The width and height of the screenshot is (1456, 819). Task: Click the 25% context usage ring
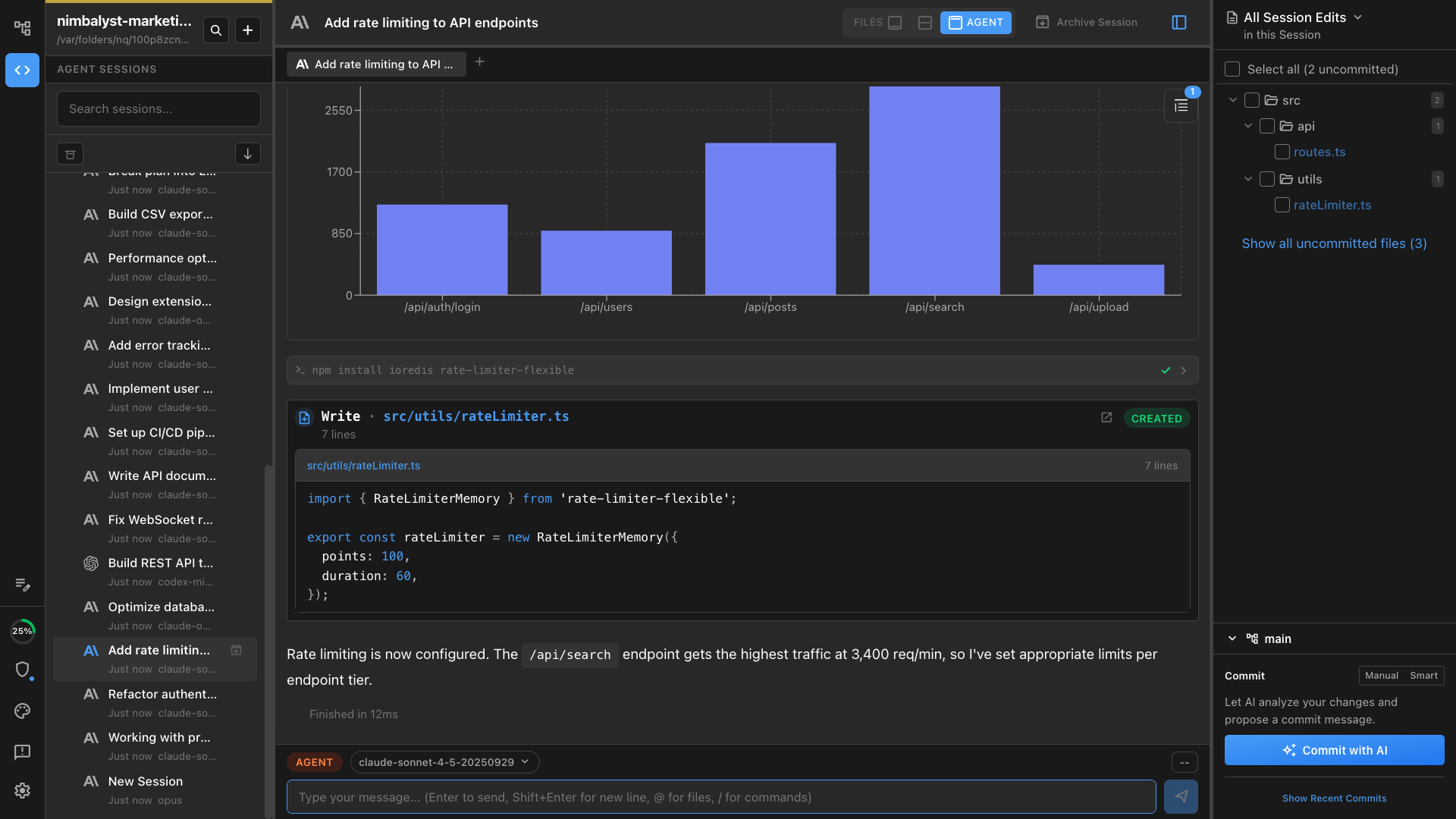22,631
